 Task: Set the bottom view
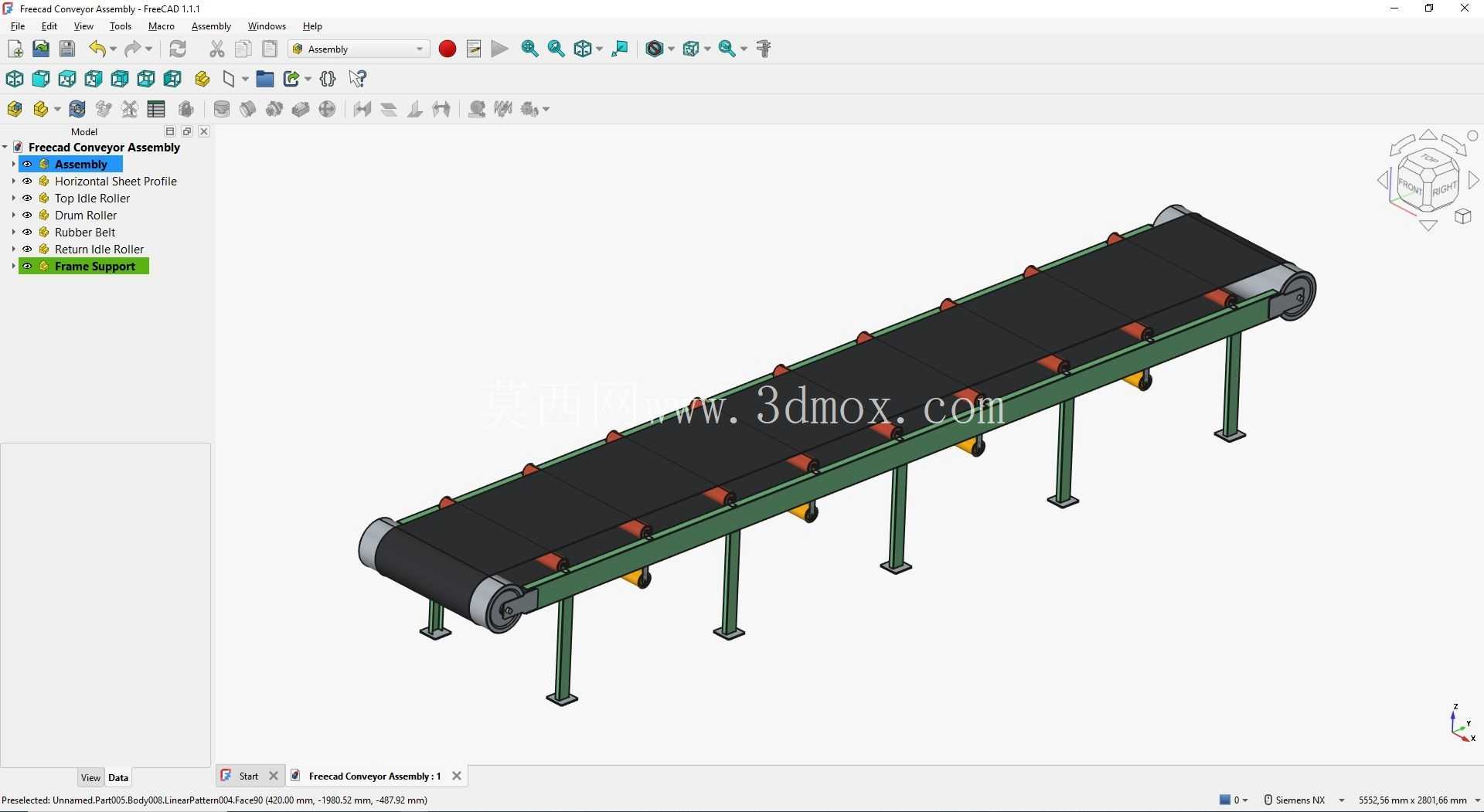click(x=146, y=79)
